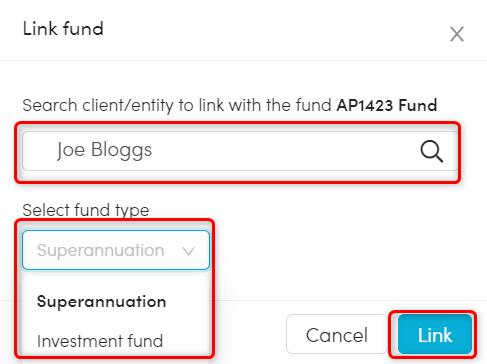Viewport: 487px width, 364px height.
Task: Click the Select fund type label
Action: tap(86, 210)
